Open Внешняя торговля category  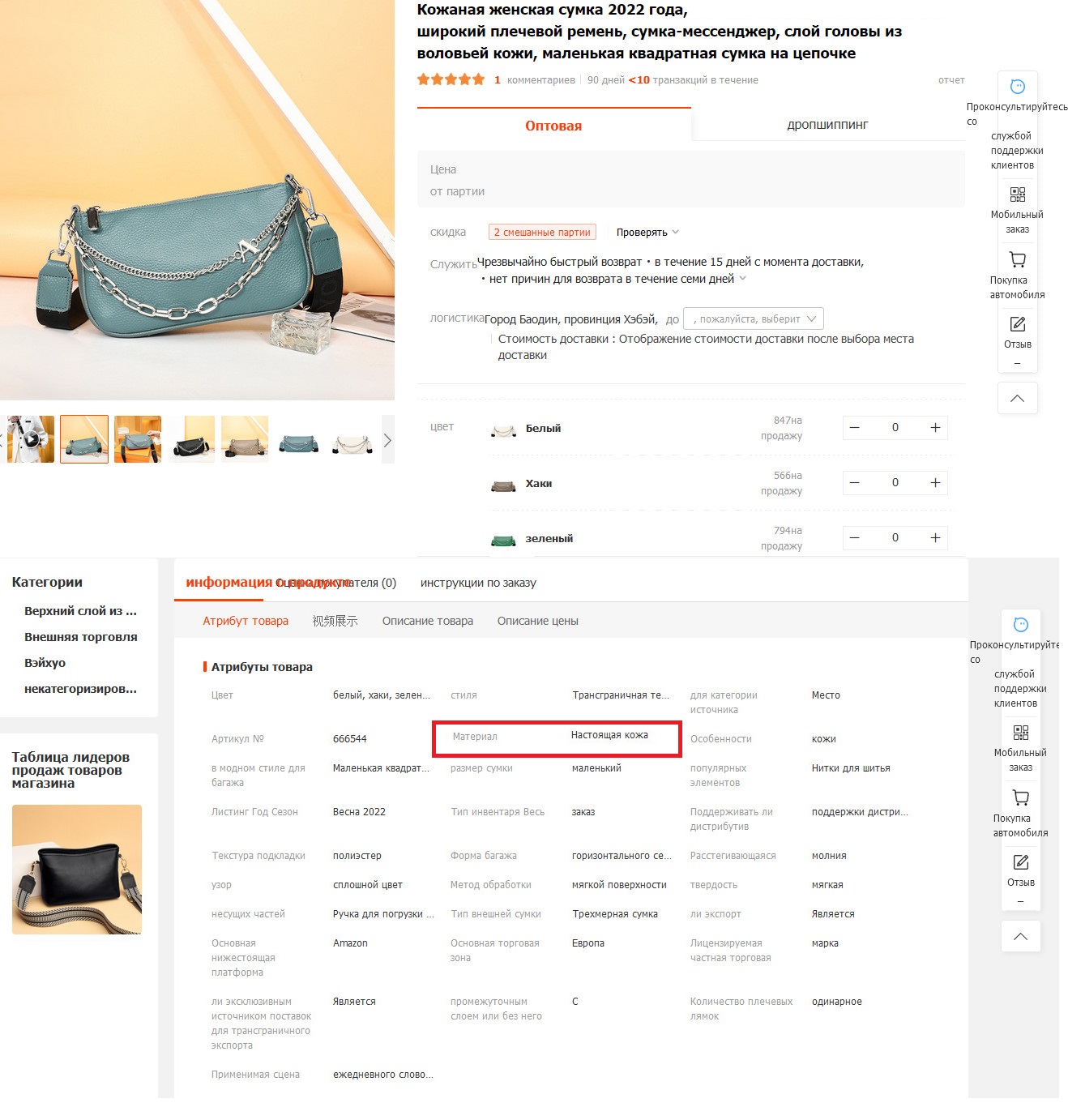(x=81, y=637)
